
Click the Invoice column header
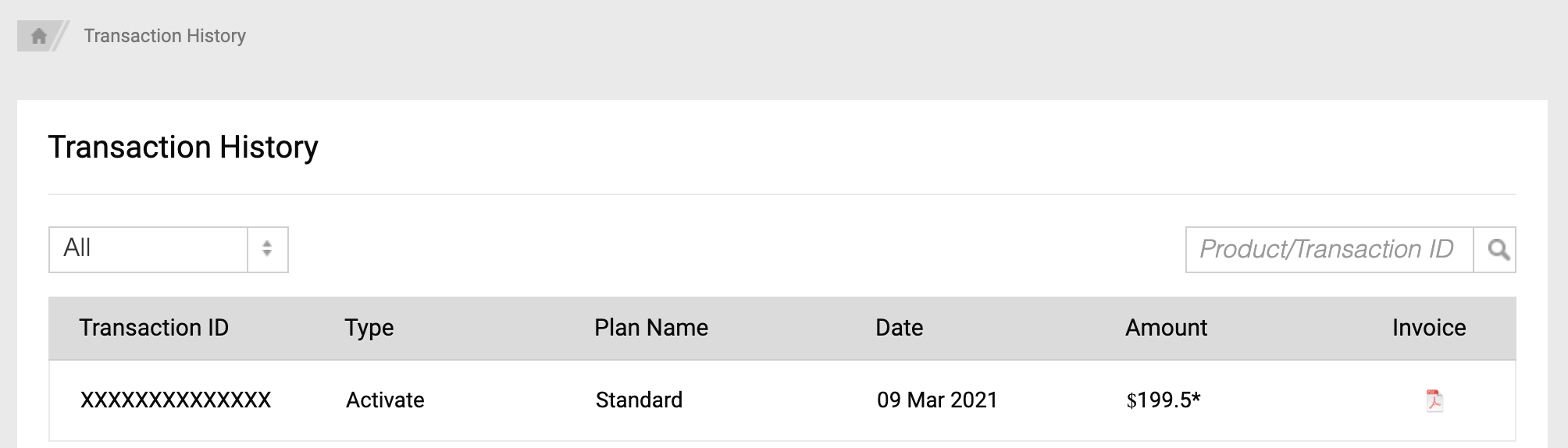click(1428, 328)
